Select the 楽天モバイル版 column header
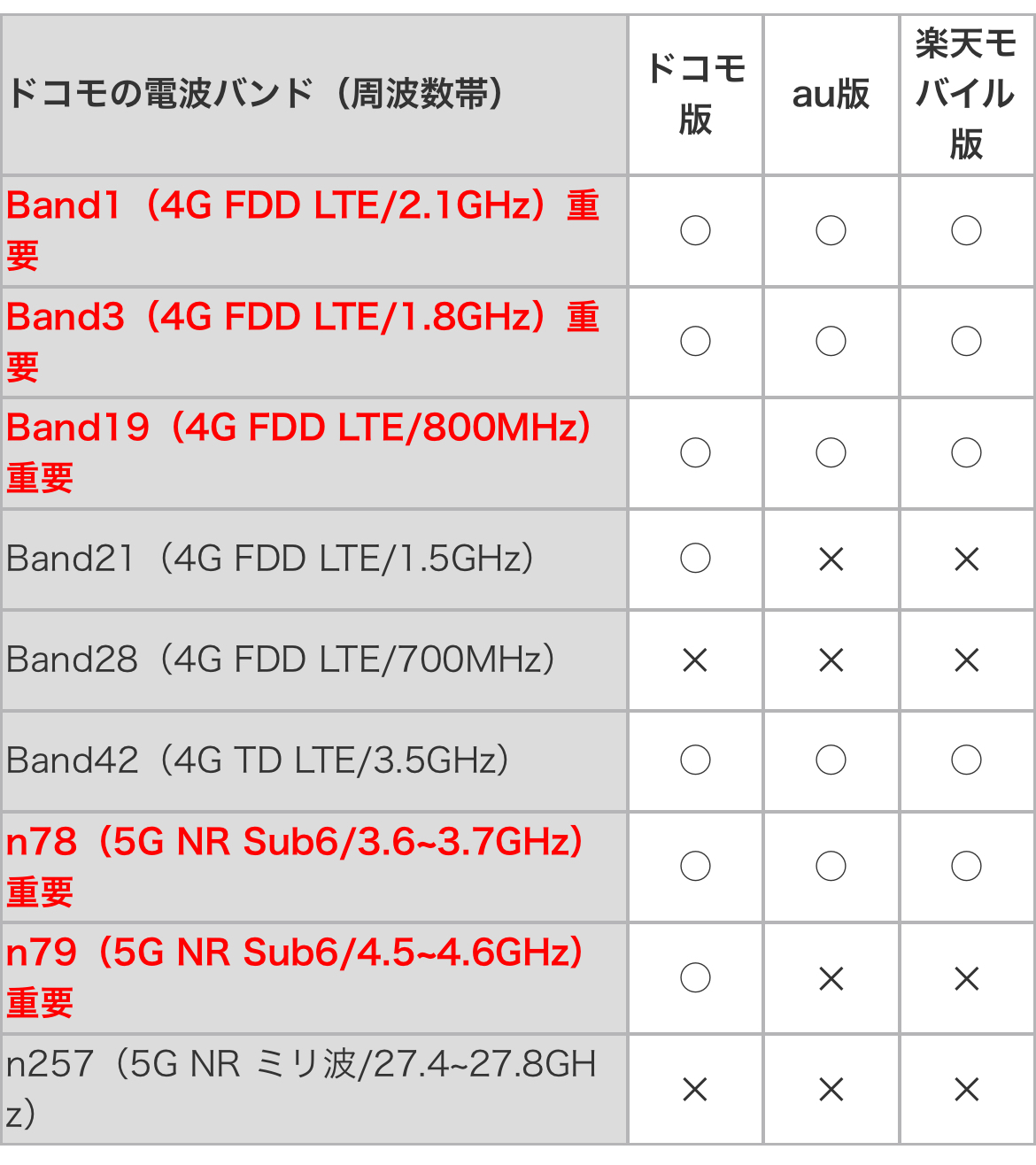1036x1165 pixels. [x=966, y=94]
